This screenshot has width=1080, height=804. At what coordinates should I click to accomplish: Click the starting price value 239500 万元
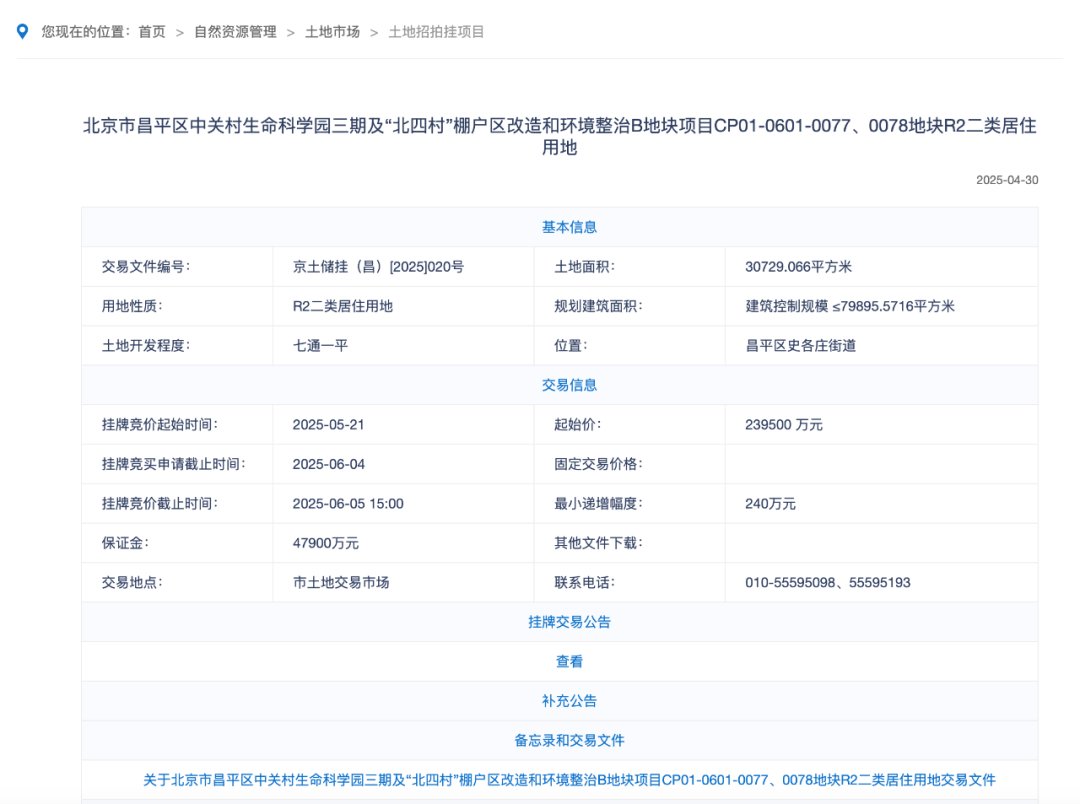[783, 424]
